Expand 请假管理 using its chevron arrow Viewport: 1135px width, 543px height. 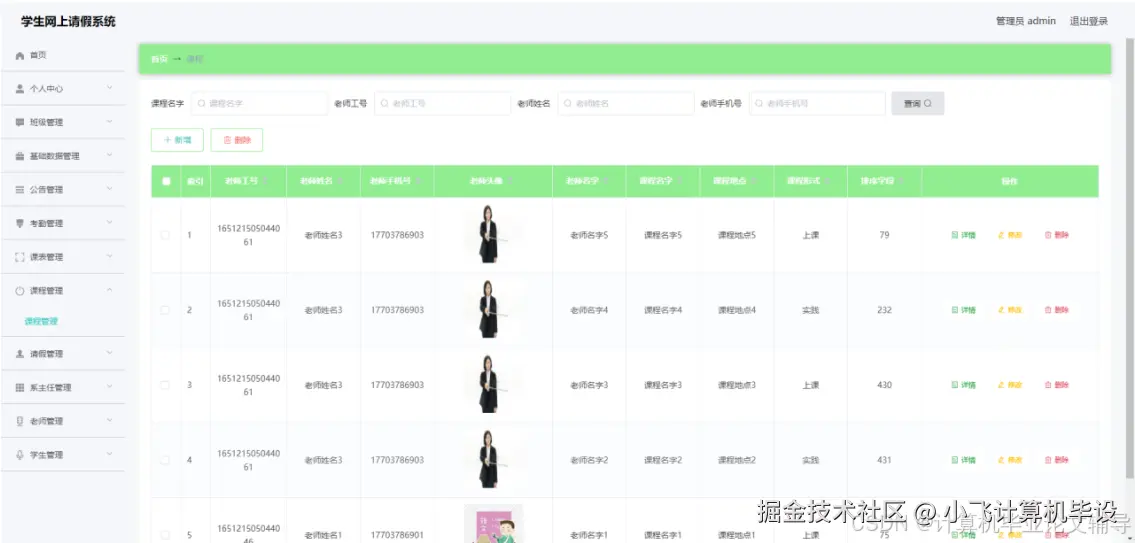(x=109, y=353)
